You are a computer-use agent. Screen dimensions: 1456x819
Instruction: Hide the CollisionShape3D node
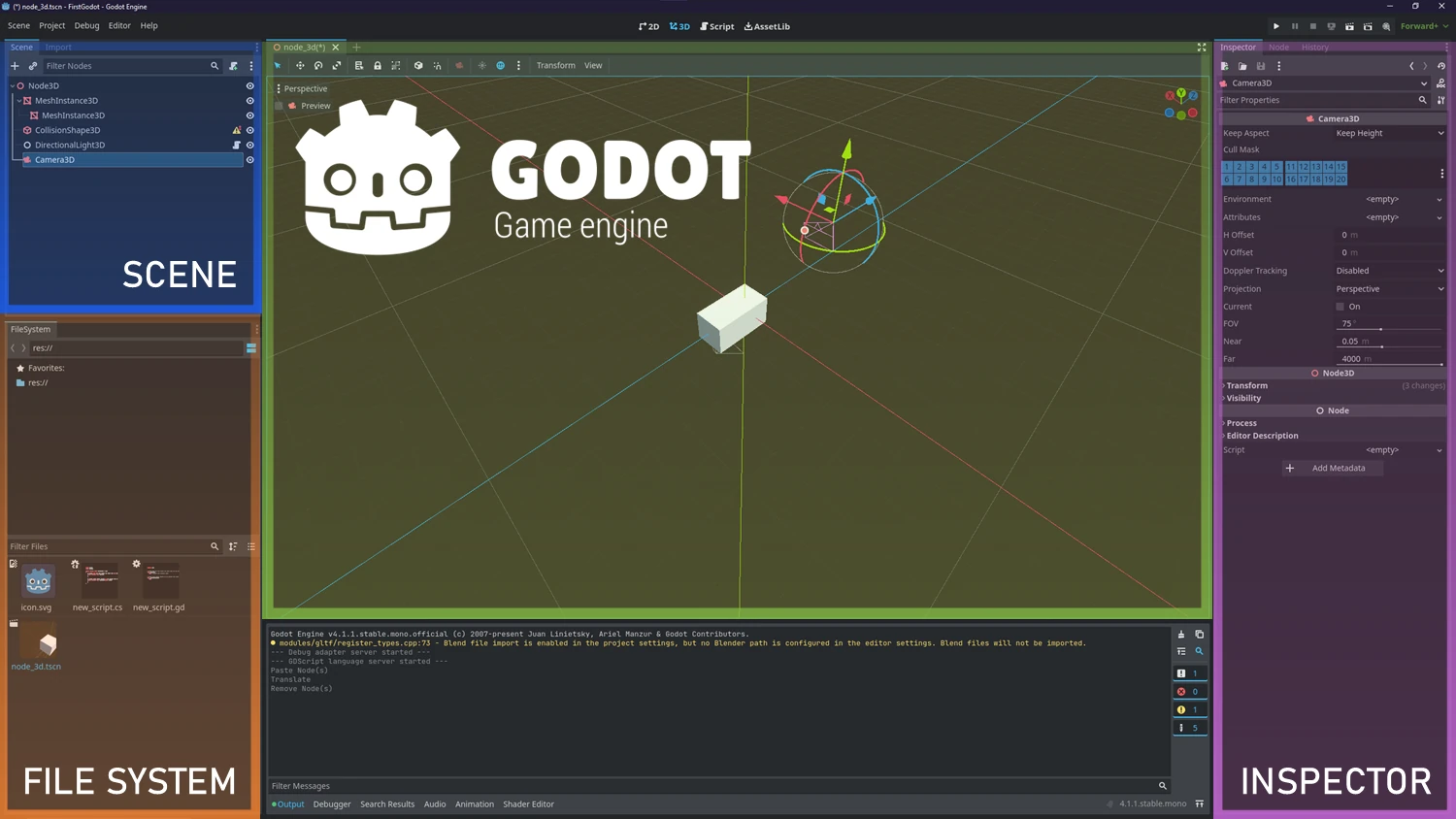(249, 130)
